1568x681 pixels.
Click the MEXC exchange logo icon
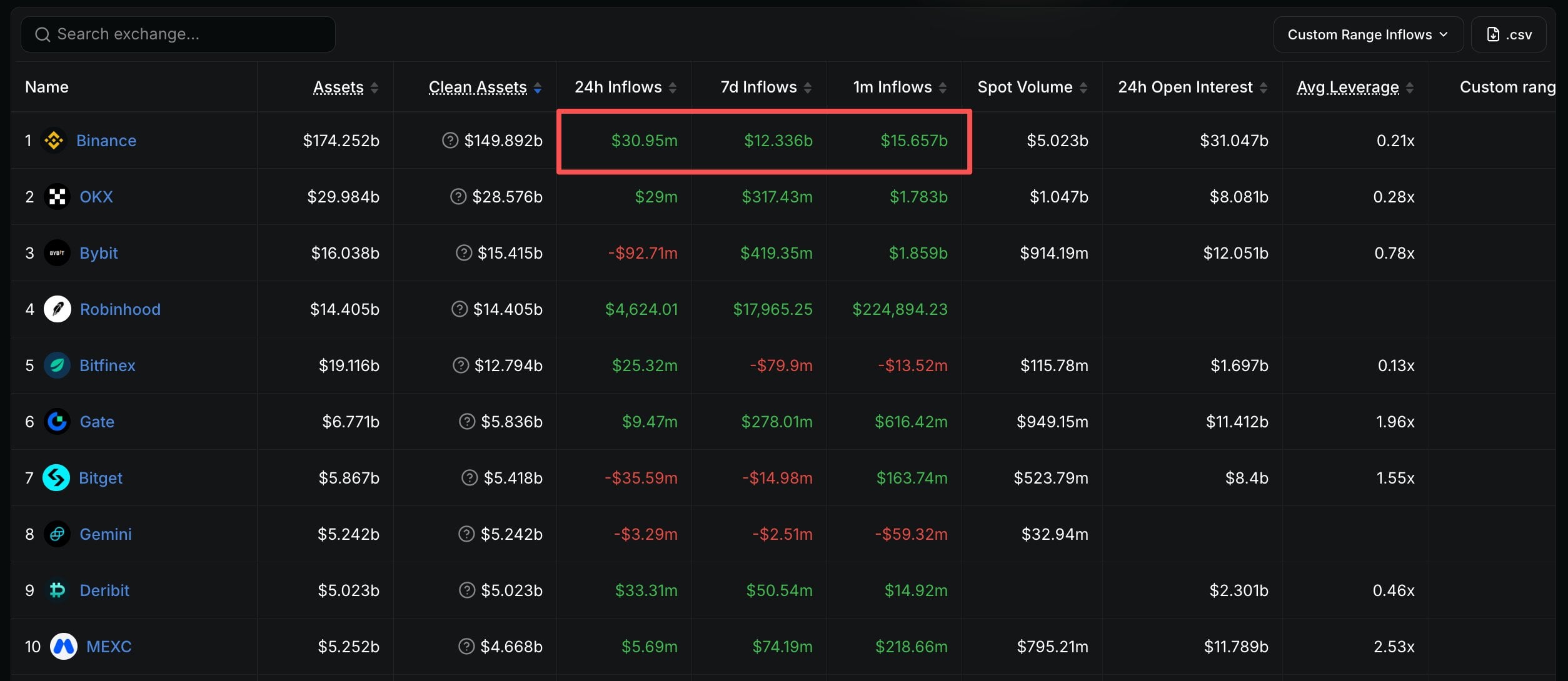tap(63, 647)
